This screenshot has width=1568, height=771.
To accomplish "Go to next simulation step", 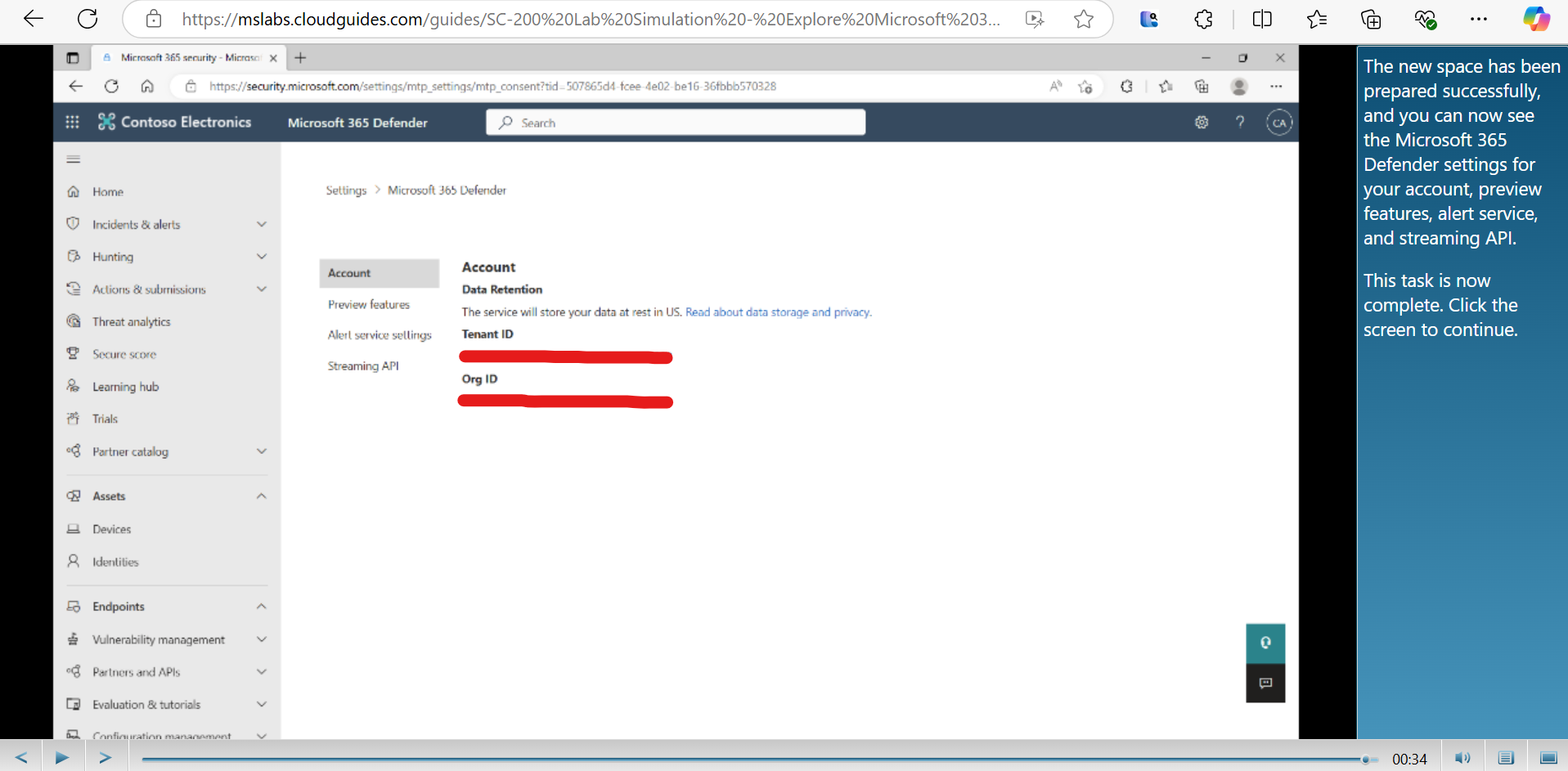I will click(106, 758).
